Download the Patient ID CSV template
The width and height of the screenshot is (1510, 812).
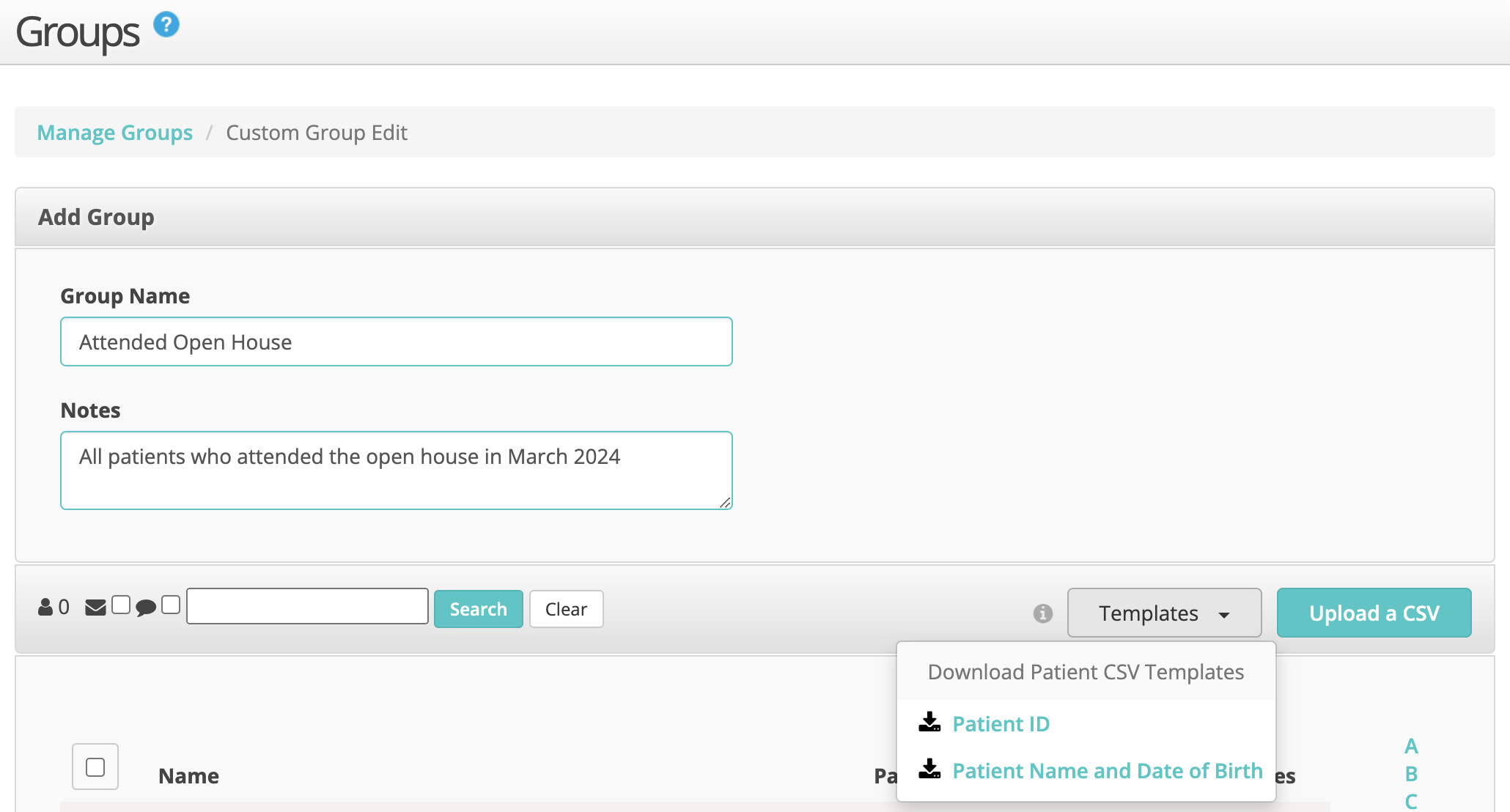click(x=1001, y=724)
